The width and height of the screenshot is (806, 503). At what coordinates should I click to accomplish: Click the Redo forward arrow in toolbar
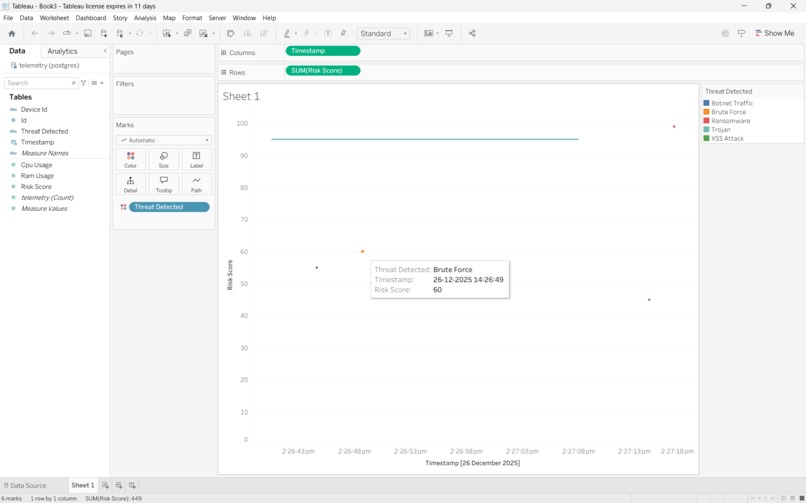click(51, 33)
